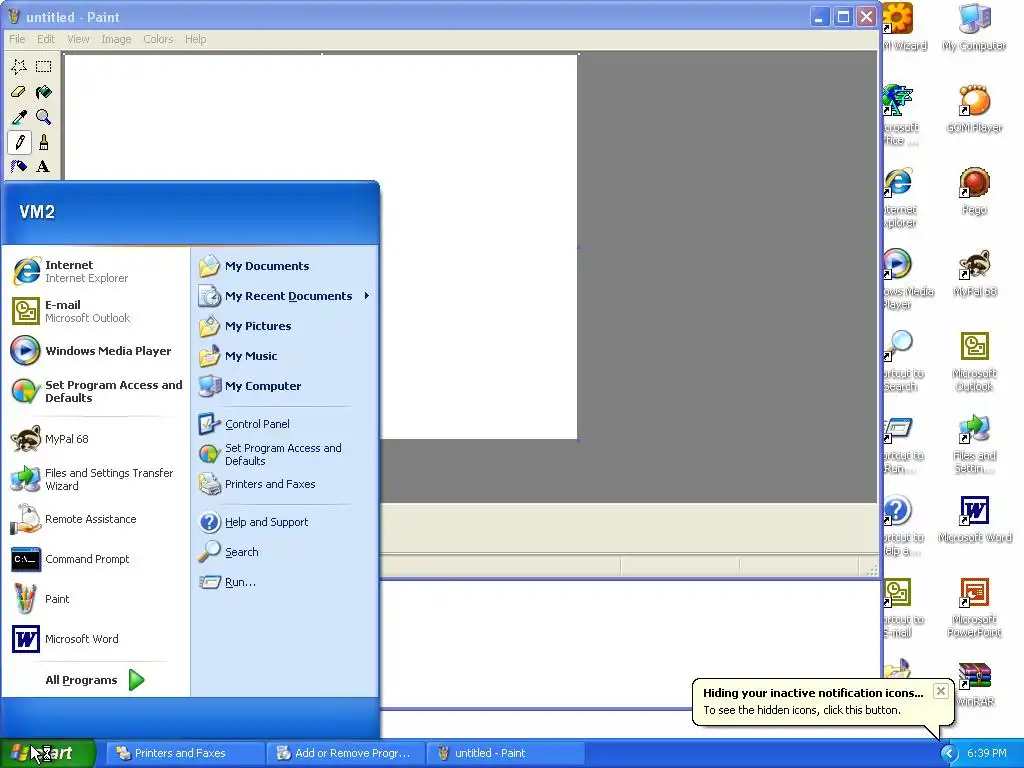
Task: Launch MyPal 68 from Start menu
Action: [96, 439]
